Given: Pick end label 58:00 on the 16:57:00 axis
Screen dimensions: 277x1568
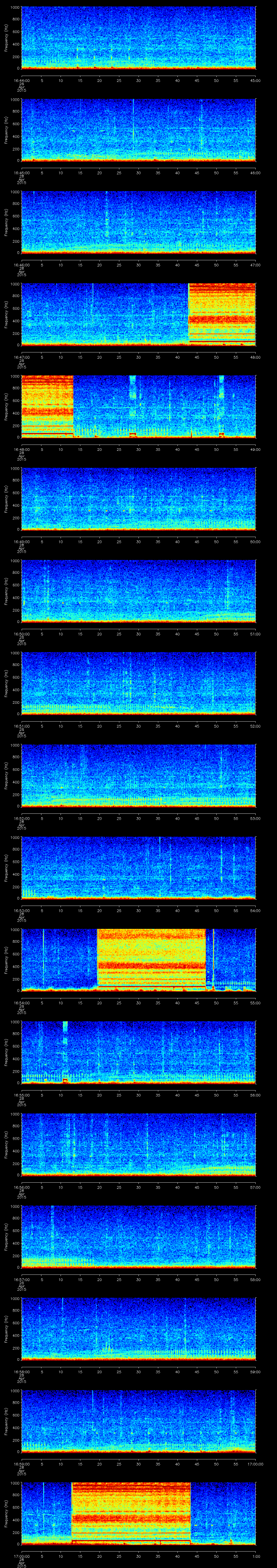Looking at the screenshot, I should pyautogui.click(x=256, y=1279).
